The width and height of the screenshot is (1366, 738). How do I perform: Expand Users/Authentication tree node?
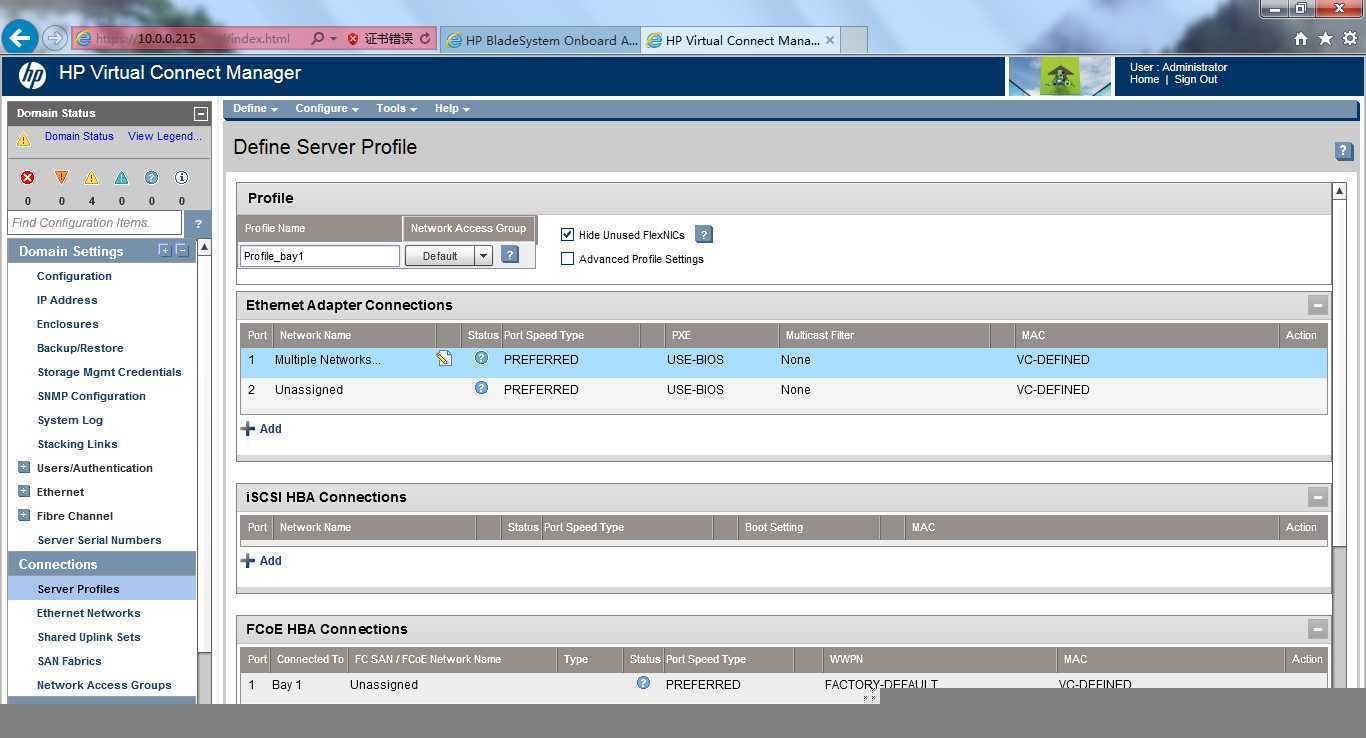tap(24, 467)
